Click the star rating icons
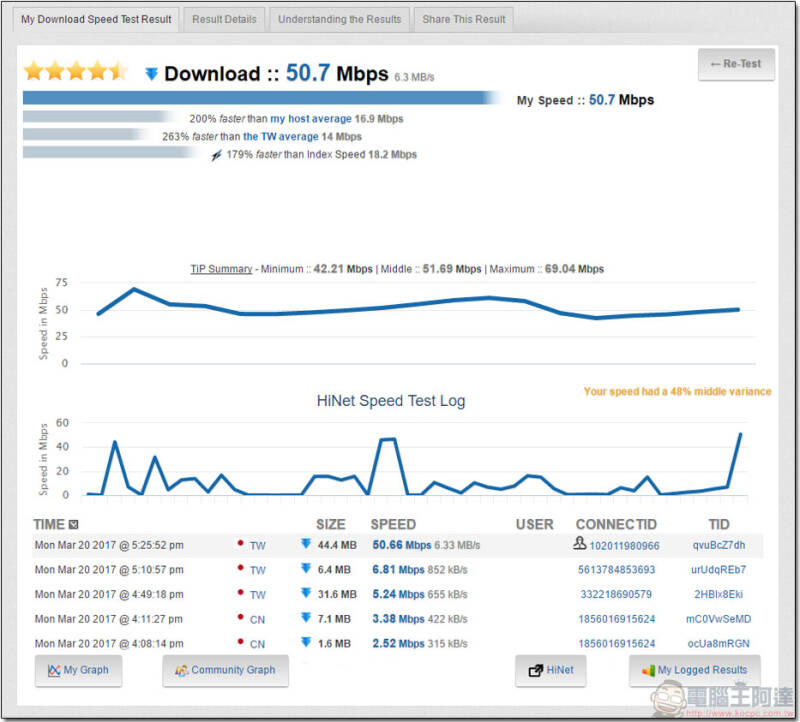Viewport: 800px width, 722px height. click(x=76, y=71)
